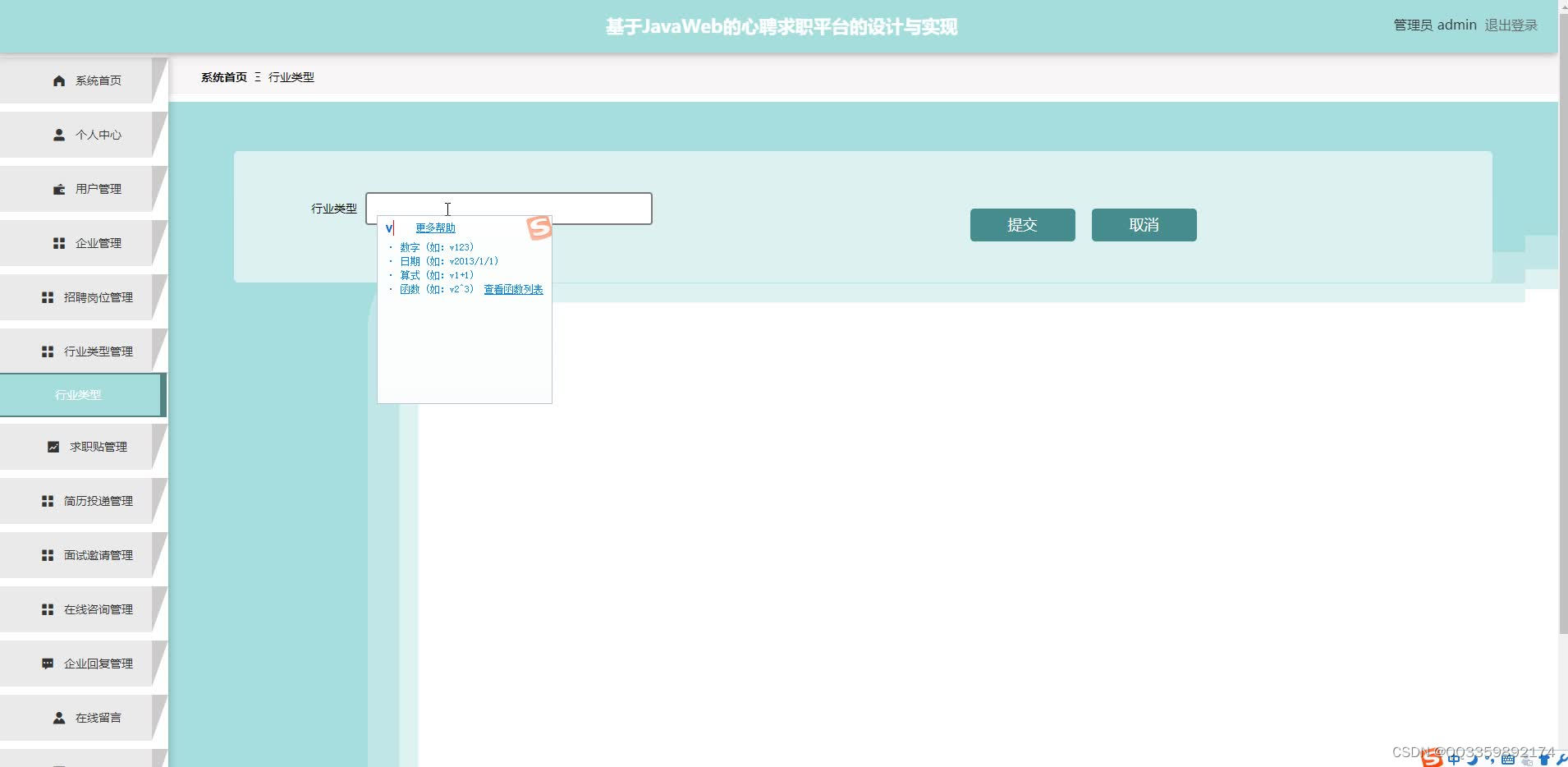
Task: Click the shirt skin icon in IME bar
Action: tap(1544, 760)
